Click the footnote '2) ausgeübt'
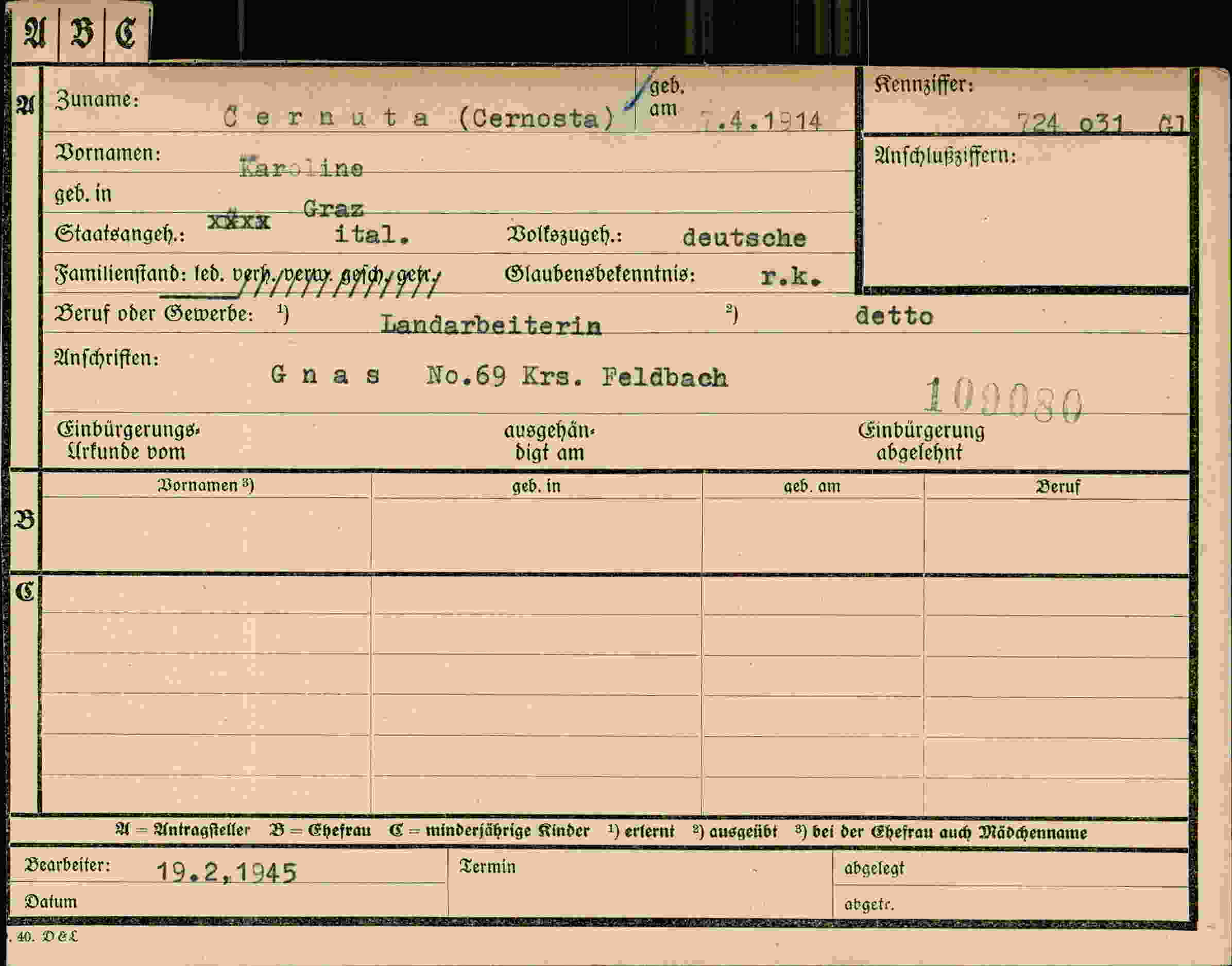Viewport: 1232px width, 966px height. [x=735, y=832]
